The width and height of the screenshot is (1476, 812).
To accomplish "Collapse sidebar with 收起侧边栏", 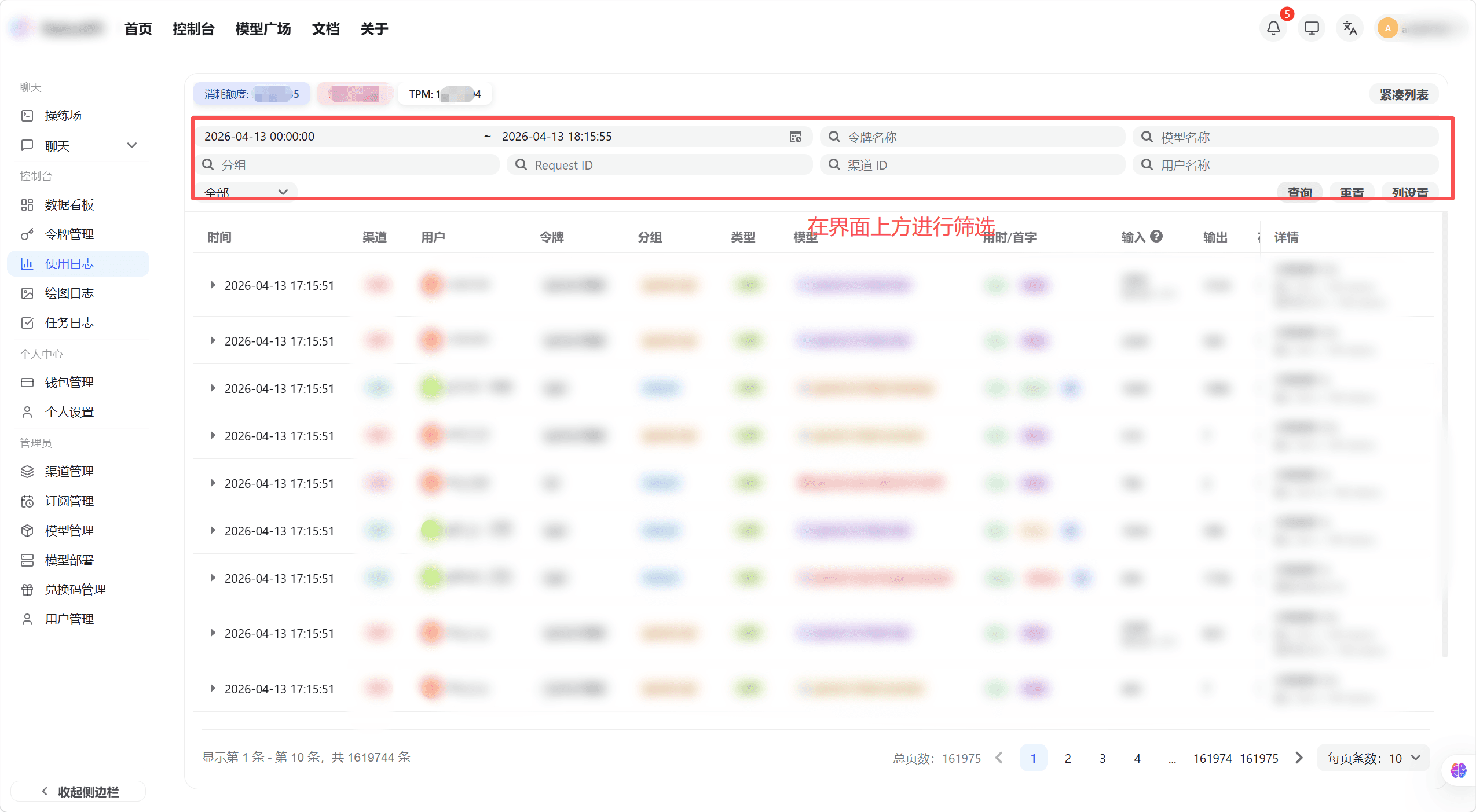I will [79, 791].
